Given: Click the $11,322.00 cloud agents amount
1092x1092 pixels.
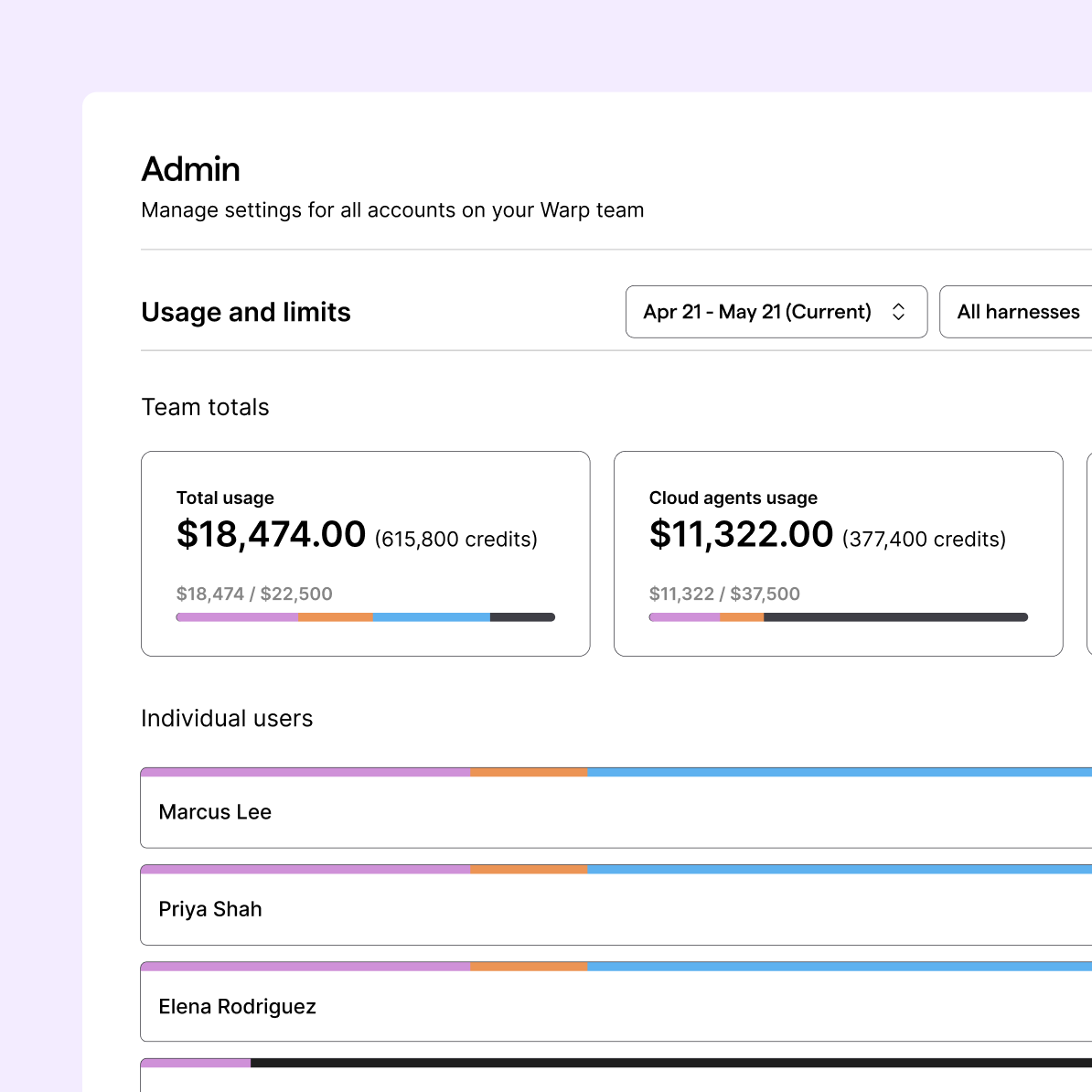Looking at the screenshot, I should (741, 534).
